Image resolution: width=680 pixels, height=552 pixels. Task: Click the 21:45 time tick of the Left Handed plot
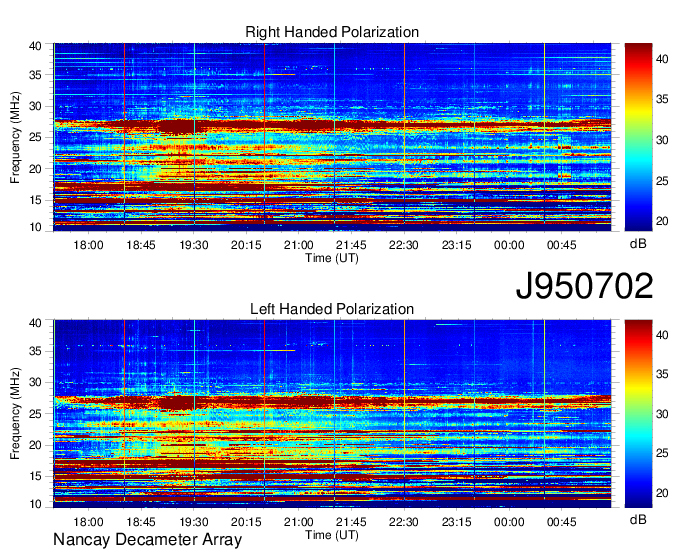point(351,522)
